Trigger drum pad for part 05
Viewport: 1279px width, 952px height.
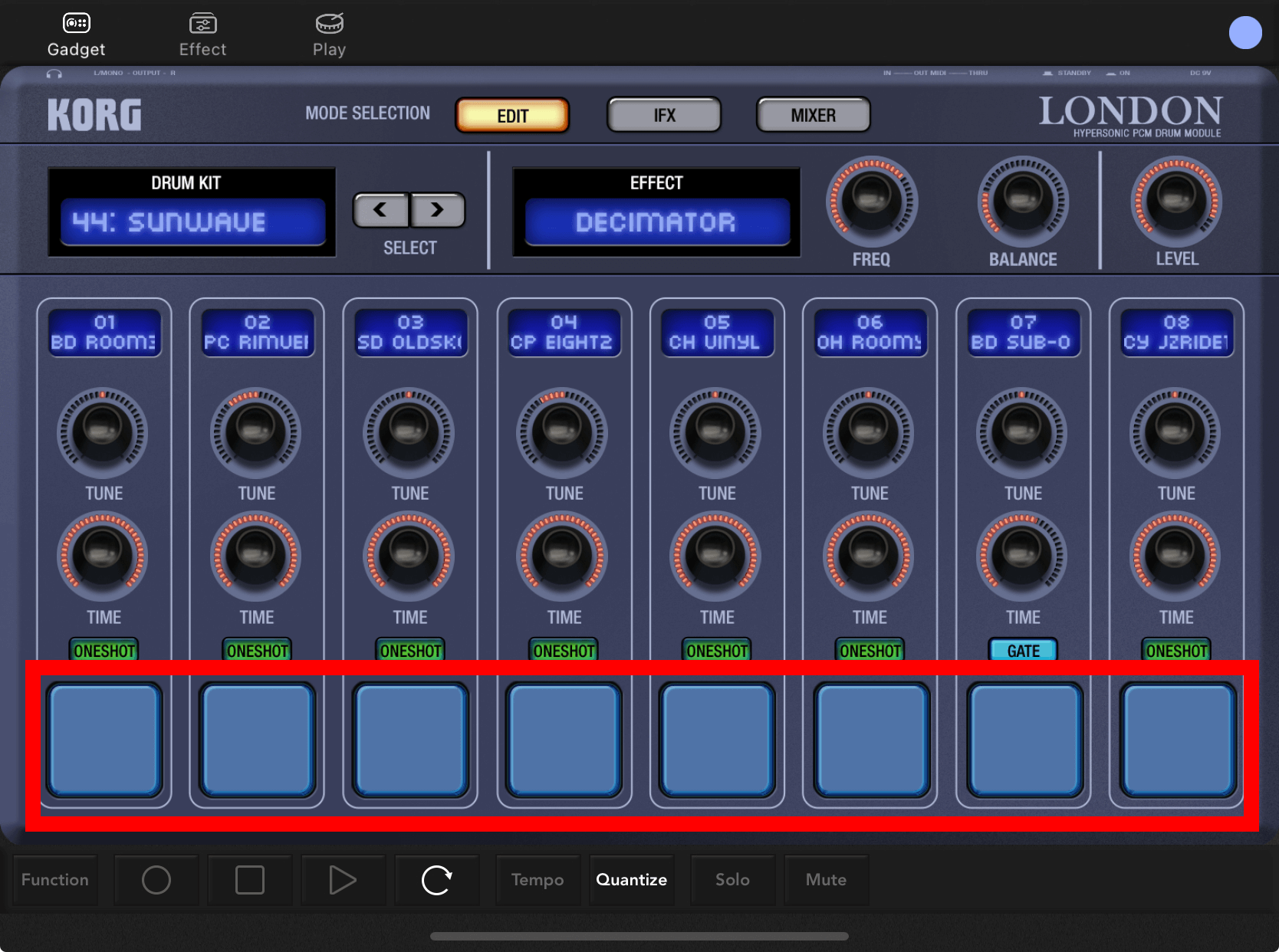(717, 740)
